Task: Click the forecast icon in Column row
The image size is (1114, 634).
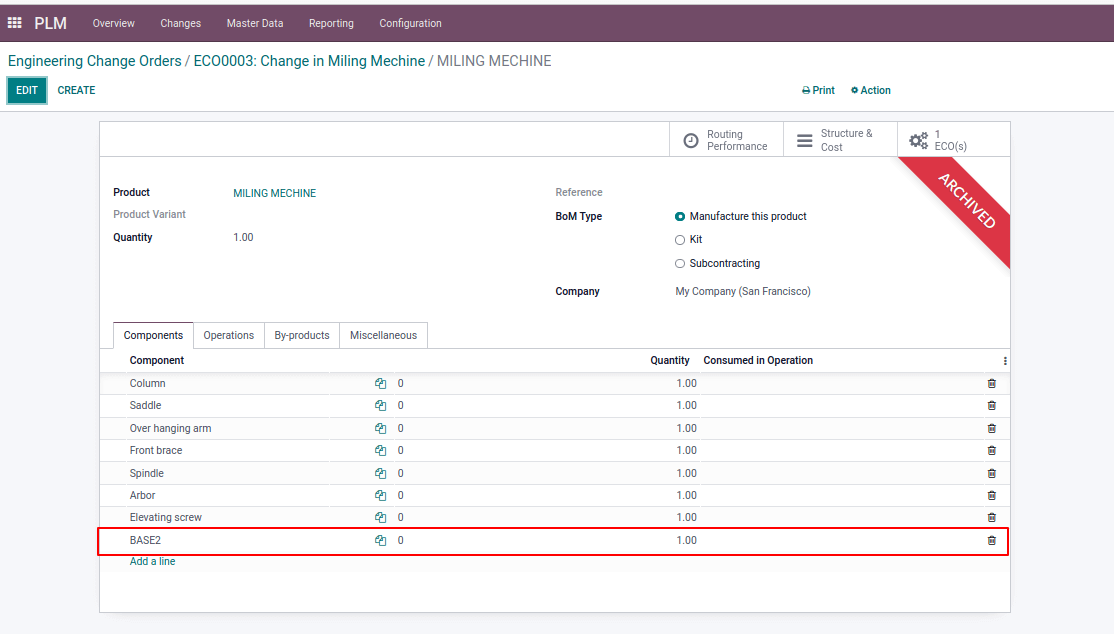Action: (381, 383)
